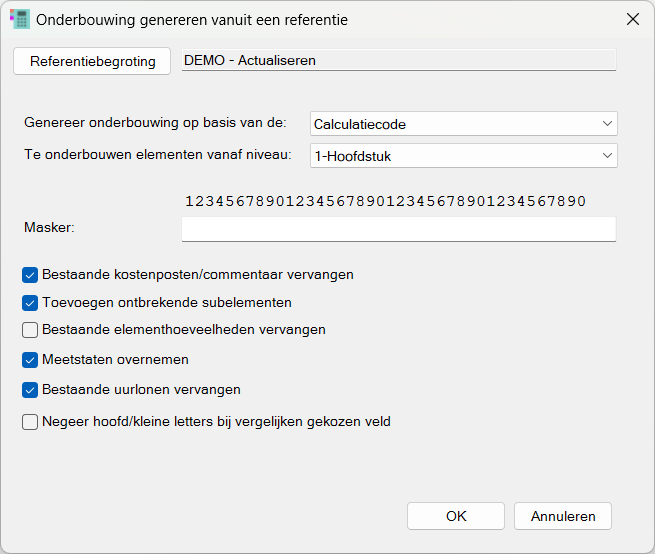Open the Calculatiecode dropdown

click(x=464, y=124)
